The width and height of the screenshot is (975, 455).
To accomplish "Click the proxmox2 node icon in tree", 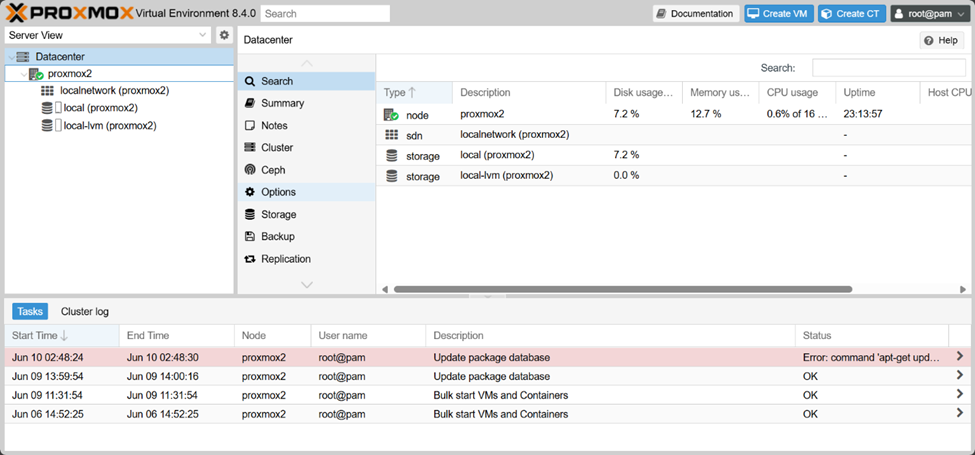I will (36, 74).
